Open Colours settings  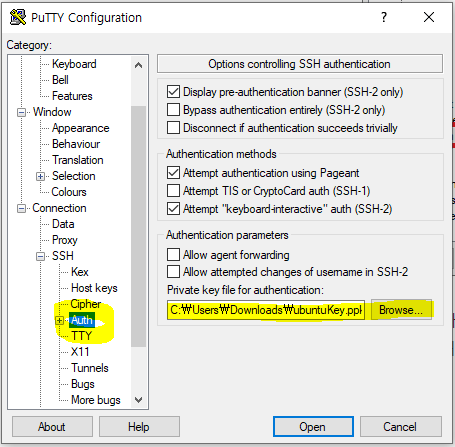click(x=69, y=192)
